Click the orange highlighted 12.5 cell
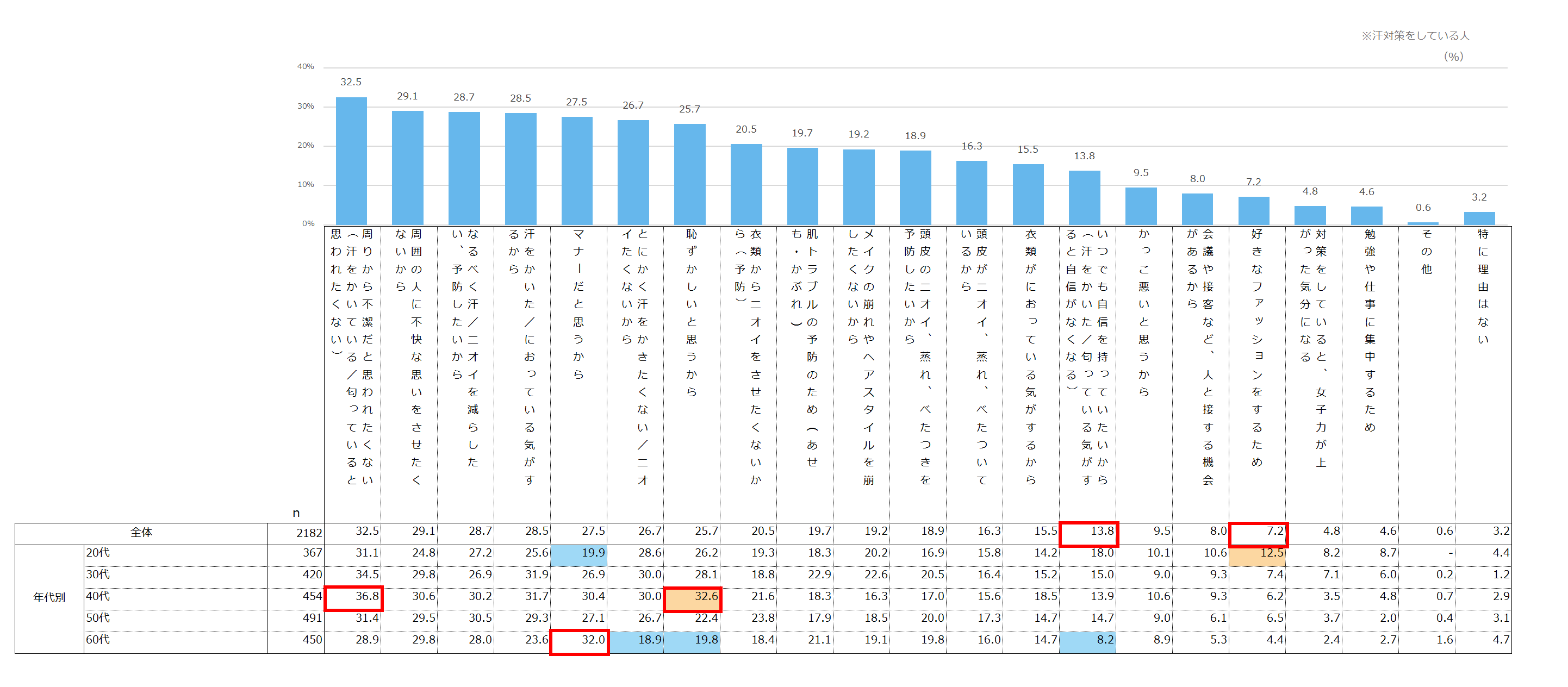The image size is (1568, 687). click(x=1257, y=554)
